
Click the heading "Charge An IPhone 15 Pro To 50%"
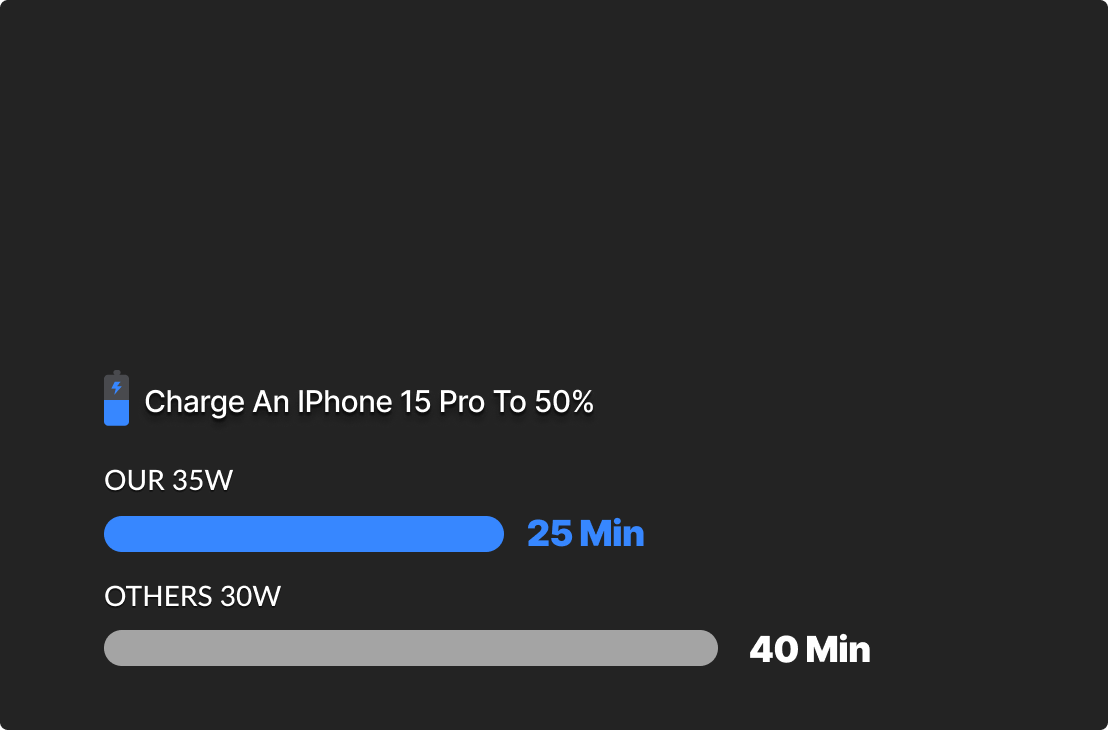tap(369, 402)
